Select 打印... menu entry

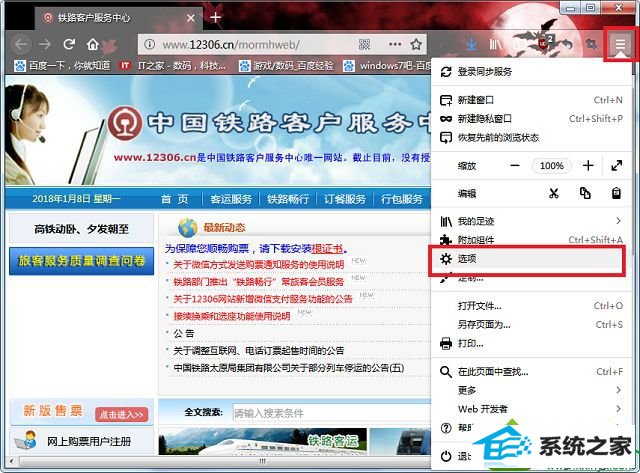[x=531, y=343]
